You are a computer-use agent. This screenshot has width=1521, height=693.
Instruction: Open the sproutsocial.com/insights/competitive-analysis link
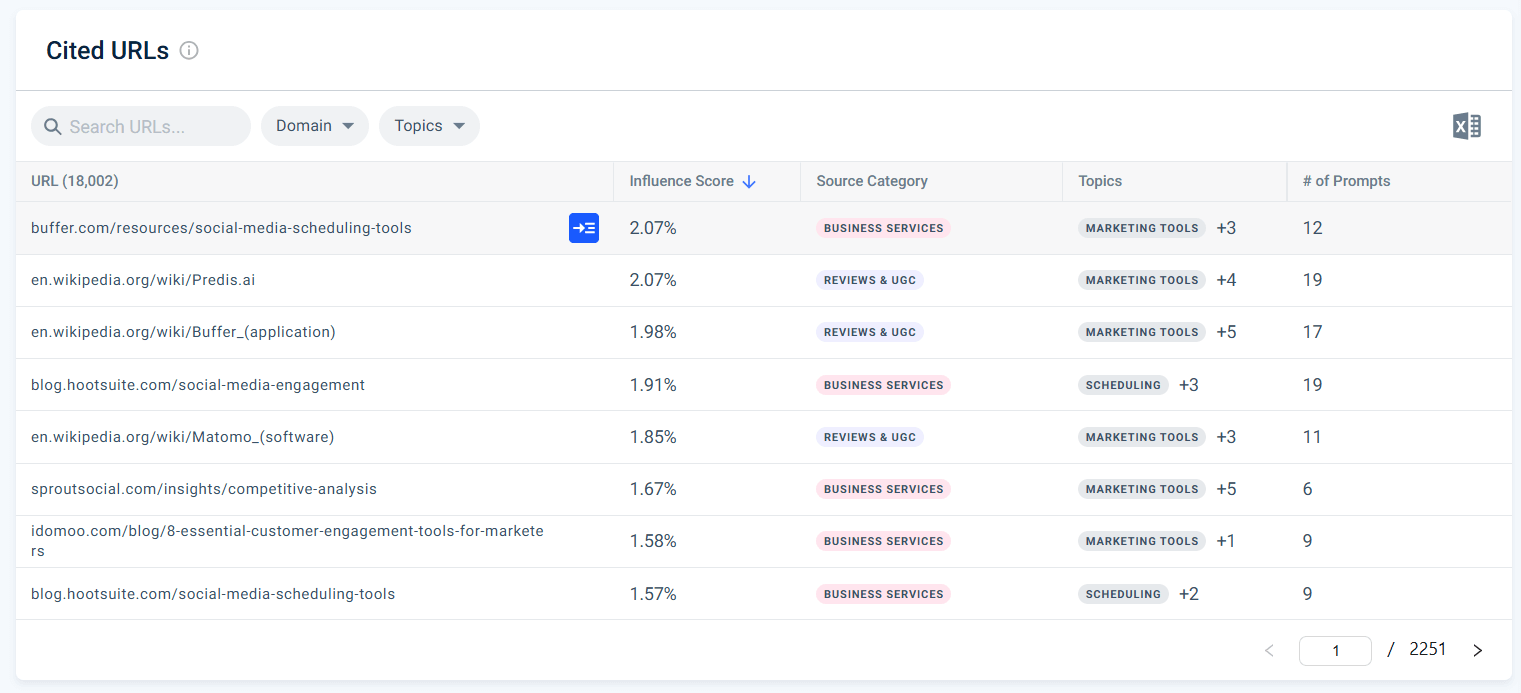tap(203, 489)
